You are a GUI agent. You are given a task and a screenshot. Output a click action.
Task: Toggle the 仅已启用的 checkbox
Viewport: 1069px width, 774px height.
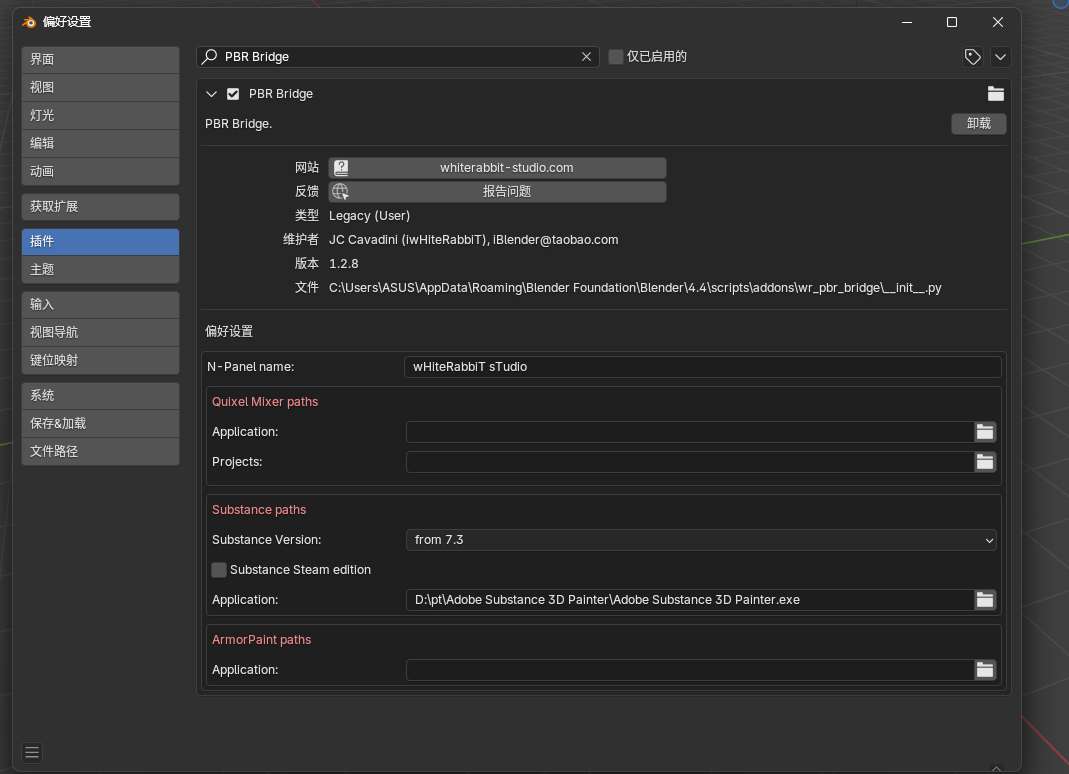pyautogui.click(x=616, y=57)
